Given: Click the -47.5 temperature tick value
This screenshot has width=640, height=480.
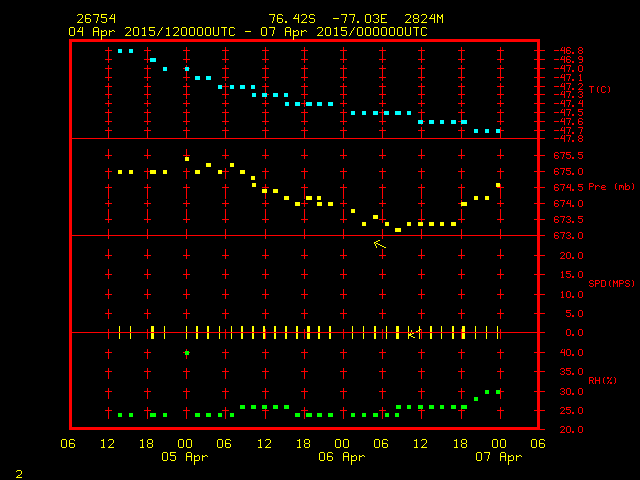Looking at the screenshot, I should point(569,113).
